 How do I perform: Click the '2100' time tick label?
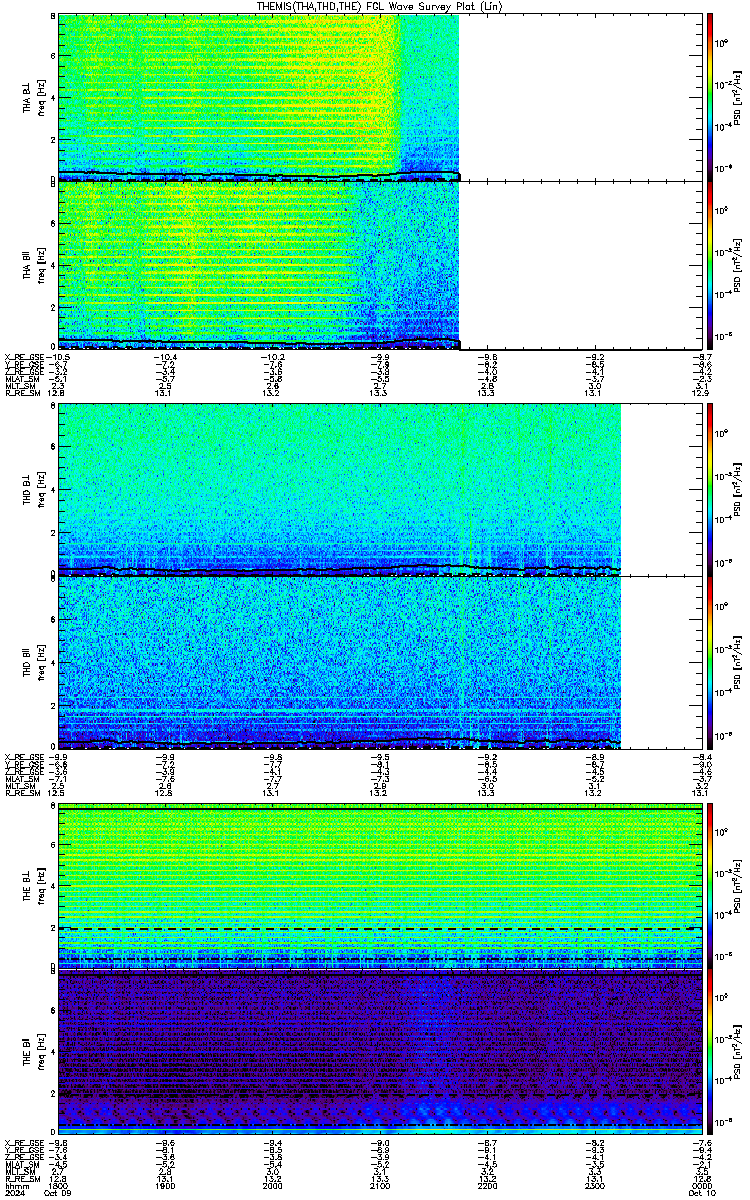coord(379,1187)
